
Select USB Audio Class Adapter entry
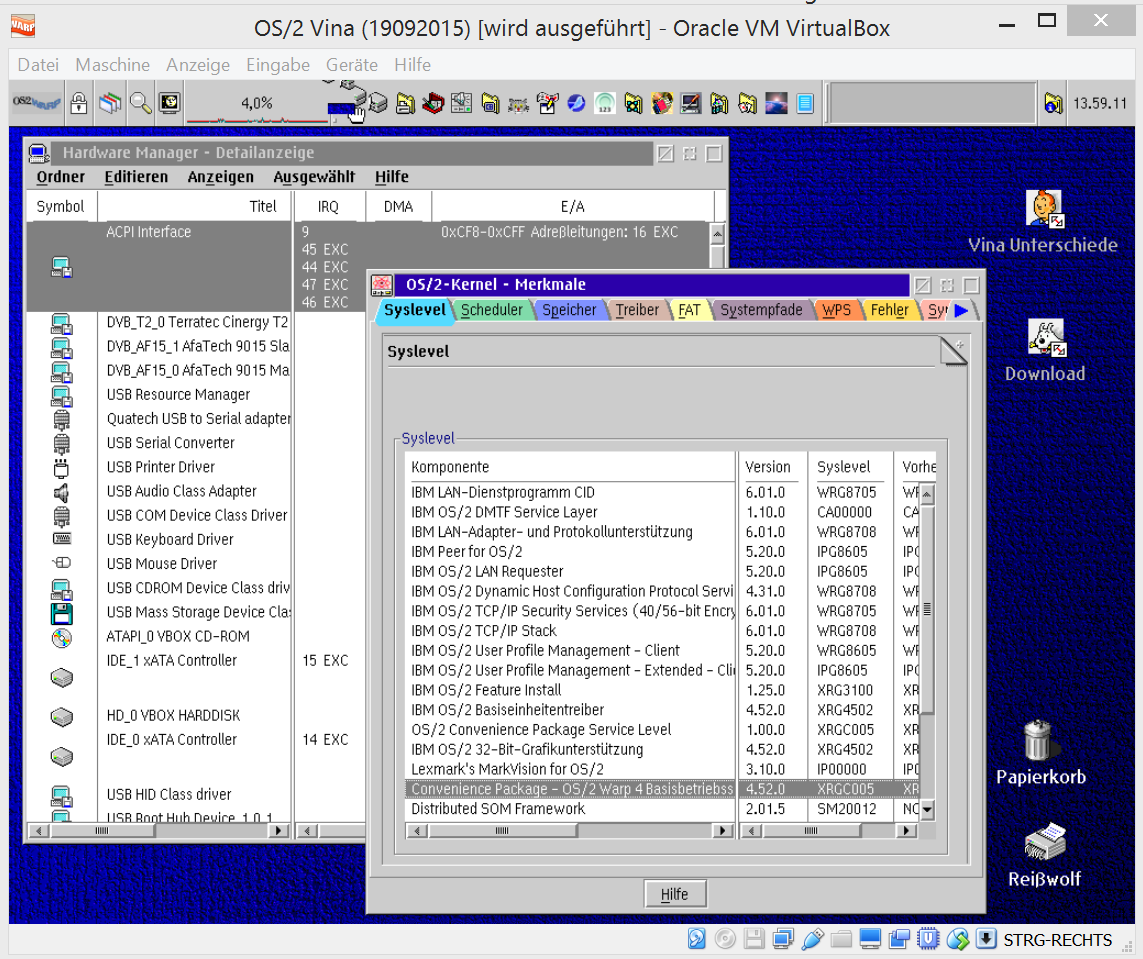tap(182, 492)
